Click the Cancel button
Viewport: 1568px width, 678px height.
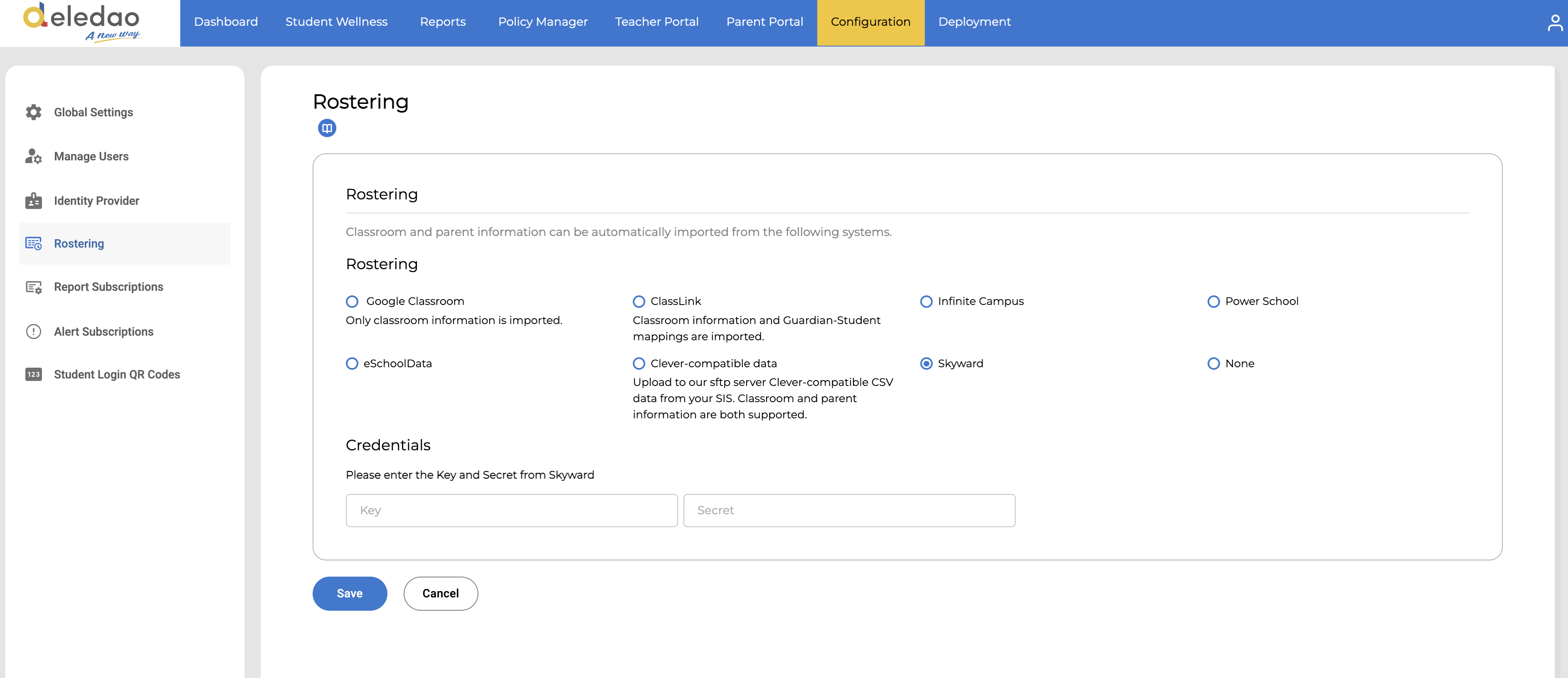point(440,594)
